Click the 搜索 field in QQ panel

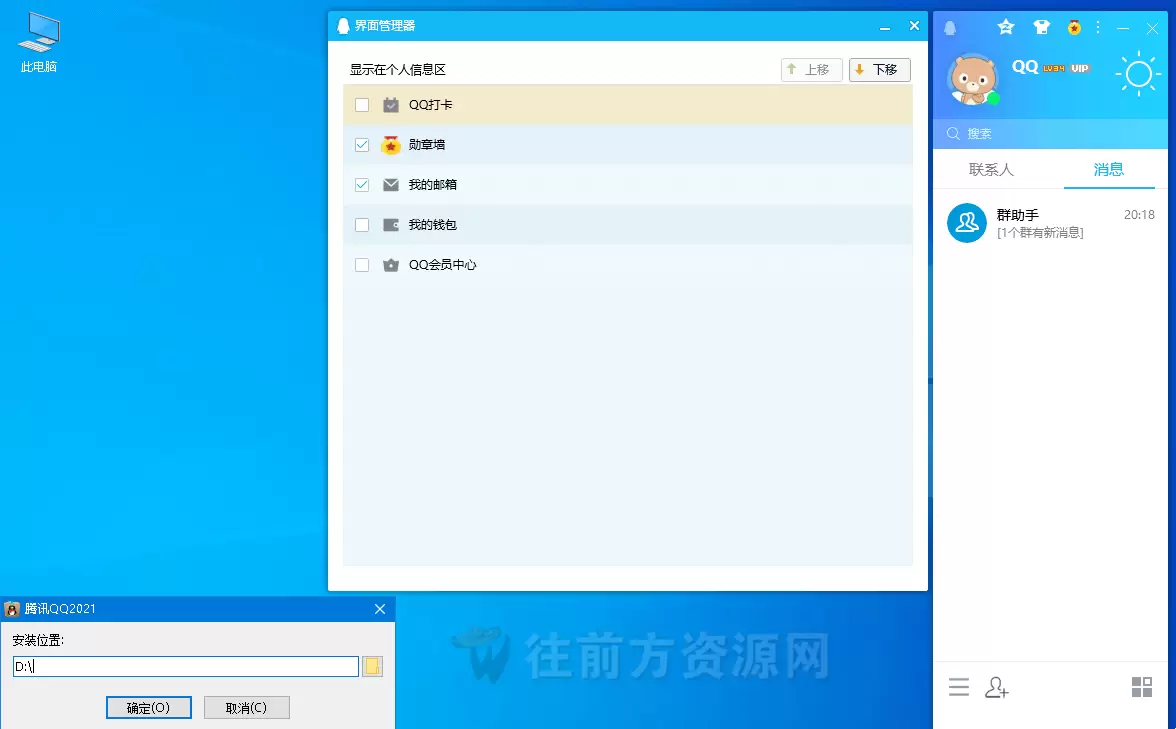[x=1050, y=134]
